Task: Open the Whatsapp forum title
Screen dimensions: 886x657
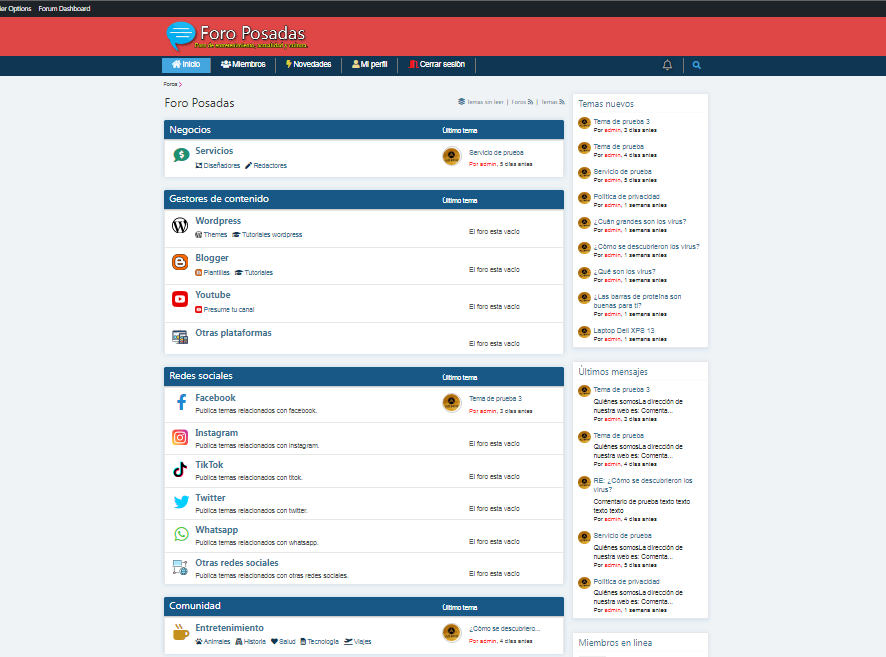Action: click(x=216, y=530)
